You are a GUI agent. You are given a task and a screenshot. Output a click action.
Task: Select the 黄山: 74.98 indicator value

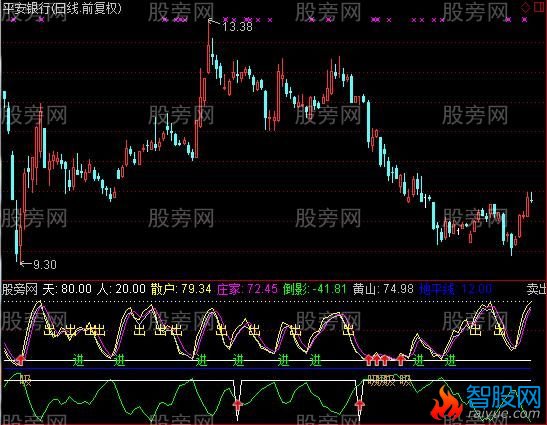tap(383, 289)
